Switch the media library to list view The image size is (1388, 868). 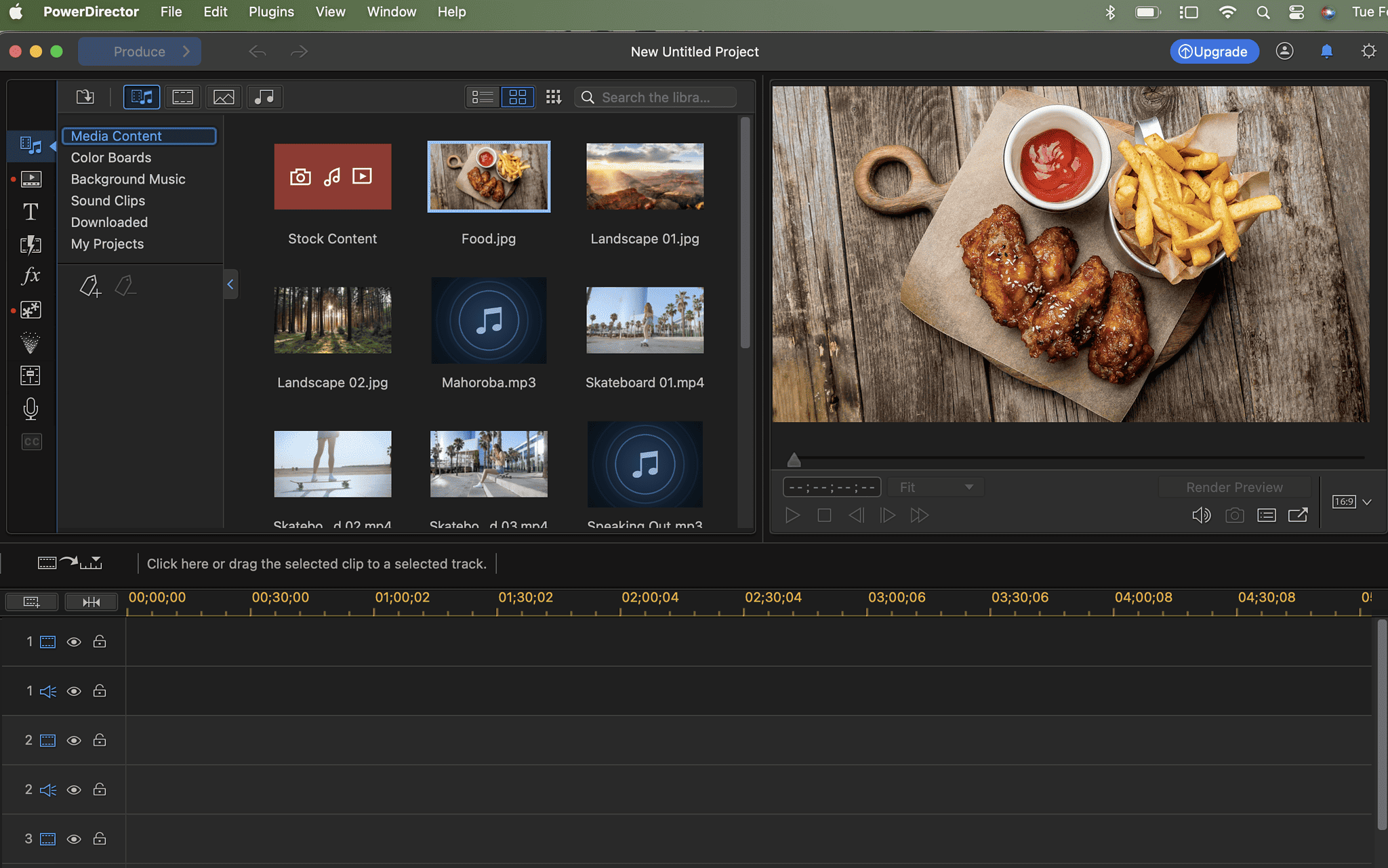coord(483,97)
